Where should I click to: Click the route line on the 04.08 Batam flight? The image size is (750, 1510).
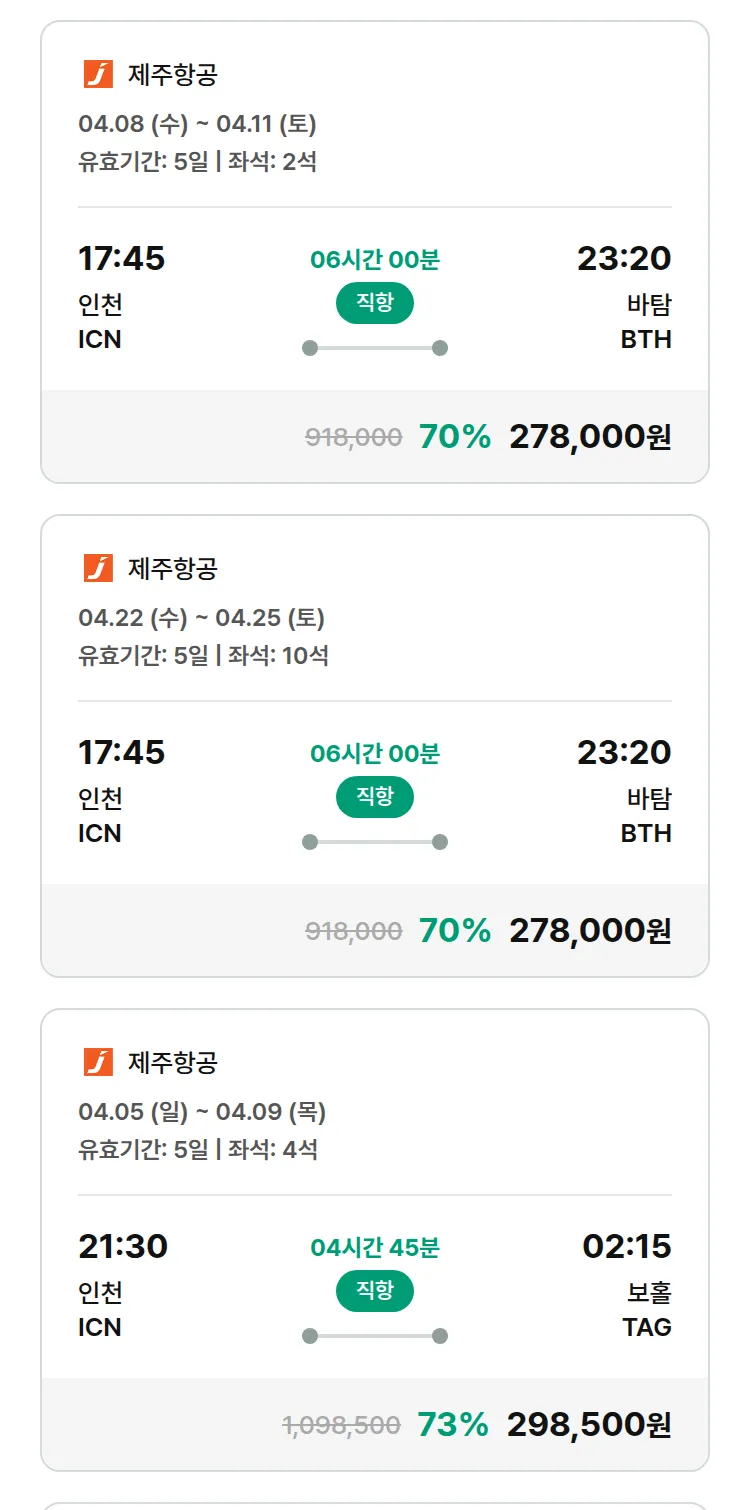pos(375,348)
